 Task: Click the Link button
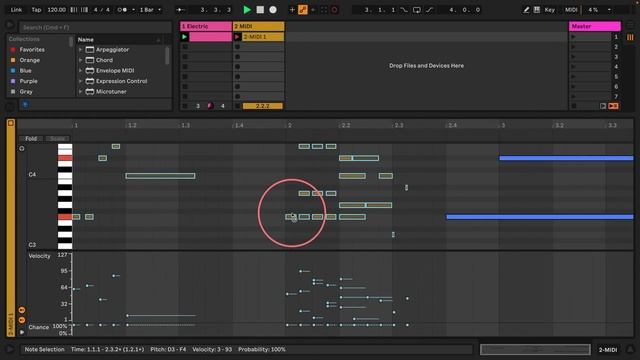click(16, 9)
